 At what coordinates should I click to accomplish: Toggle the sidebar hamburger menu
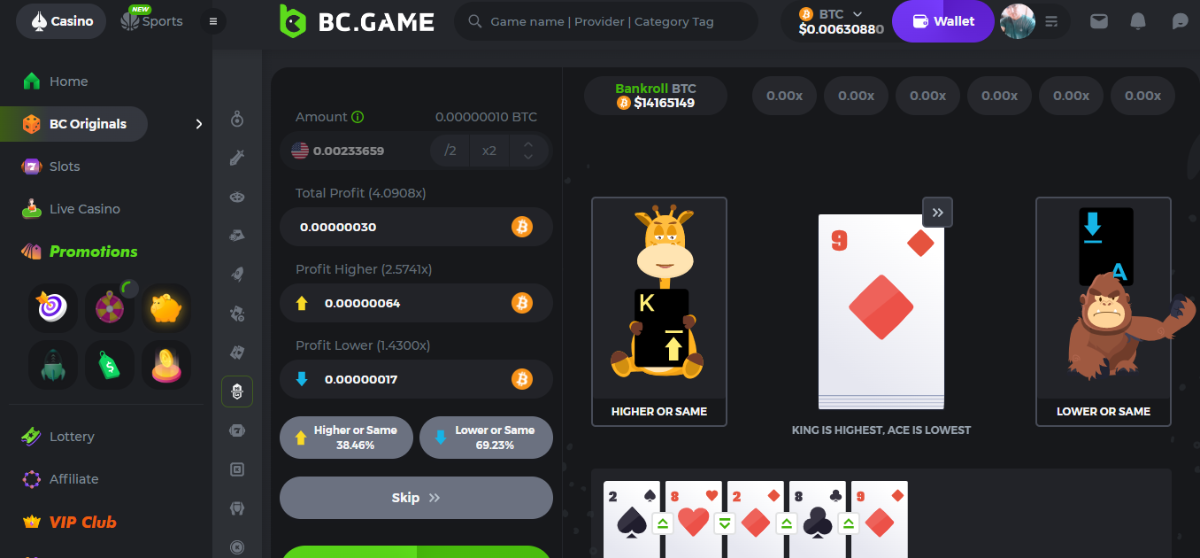point(212,21)
